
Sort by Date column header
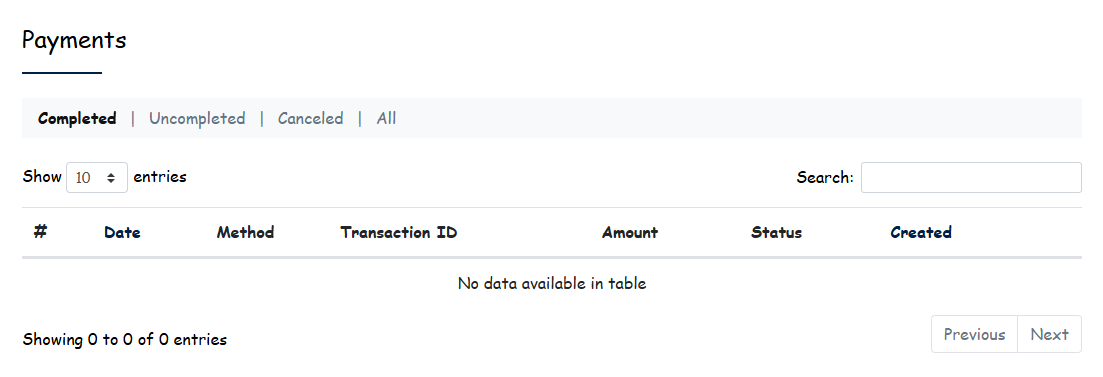pos(122,232)
